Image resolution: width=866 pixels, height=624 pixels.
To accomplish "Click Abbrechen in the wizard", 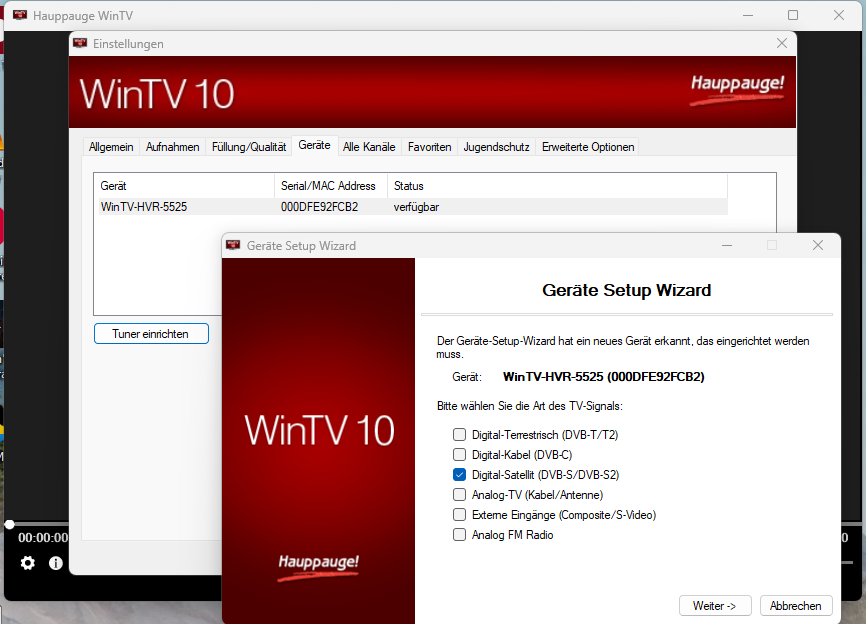I will tap(795, 606).
